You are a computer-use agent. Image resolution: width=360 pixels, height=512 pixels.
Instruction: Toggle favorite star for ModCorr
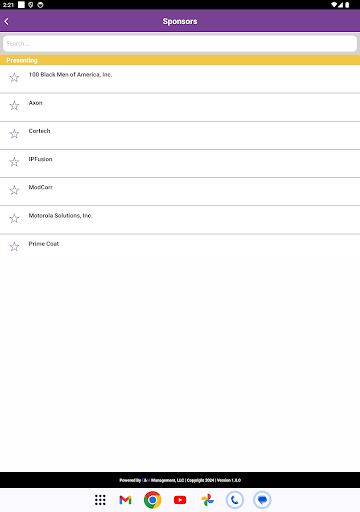[x=14, y=190]
